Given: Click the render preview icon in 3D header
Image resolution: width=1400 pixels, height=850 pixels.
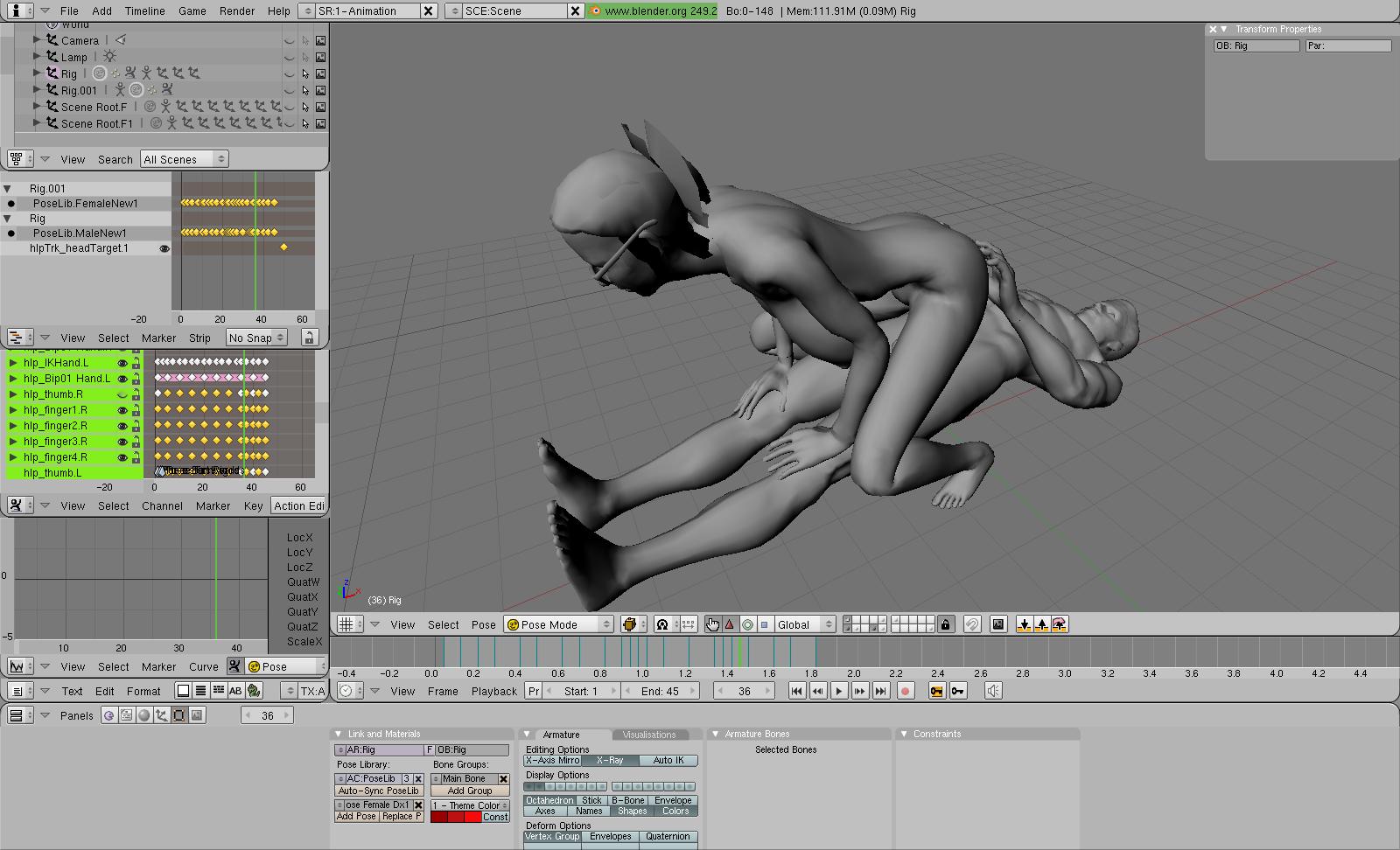Looking at the screenshot, I should coord(997,624).
